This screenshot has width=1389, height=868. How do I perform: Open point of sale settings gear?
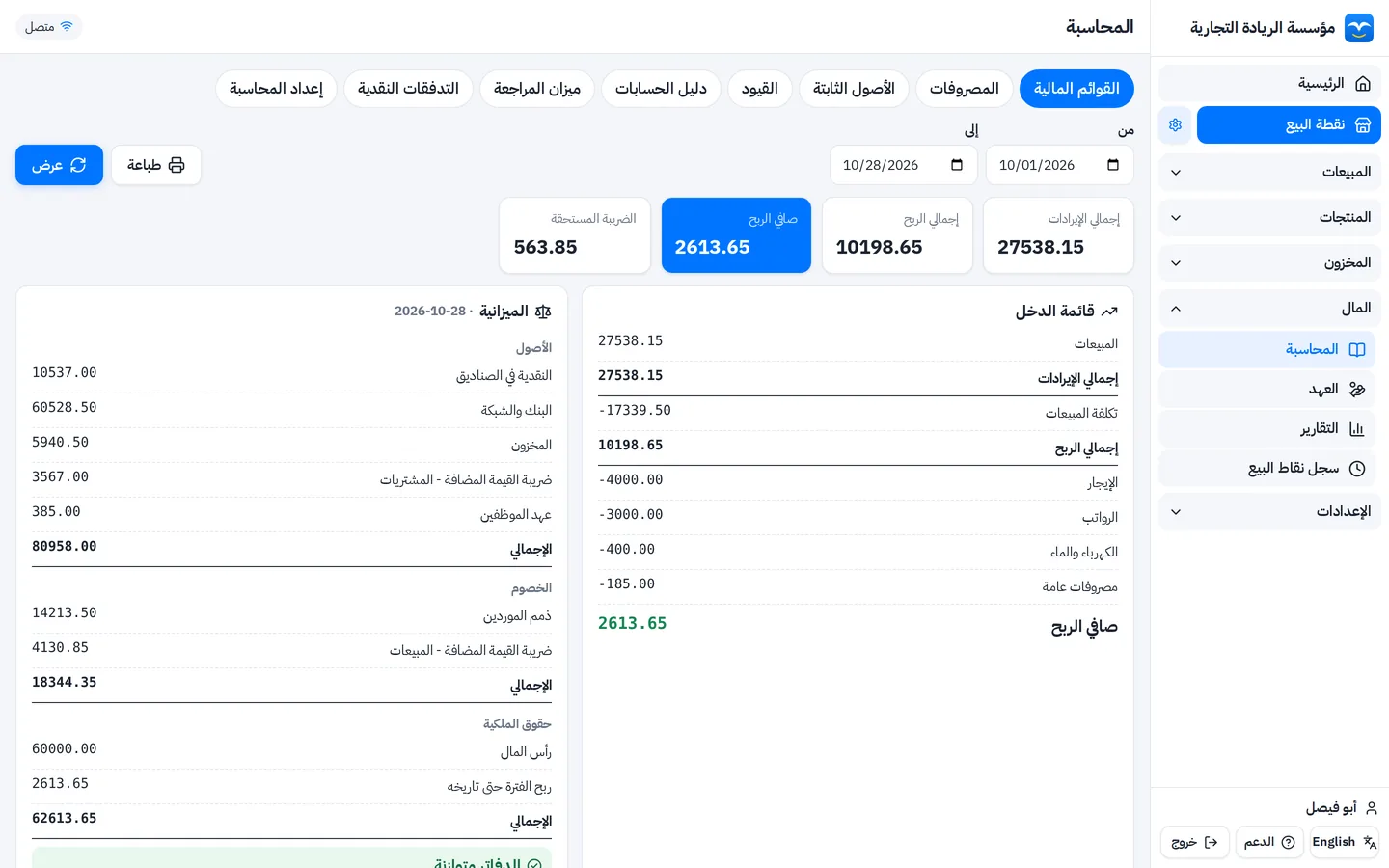[1175, 125]
